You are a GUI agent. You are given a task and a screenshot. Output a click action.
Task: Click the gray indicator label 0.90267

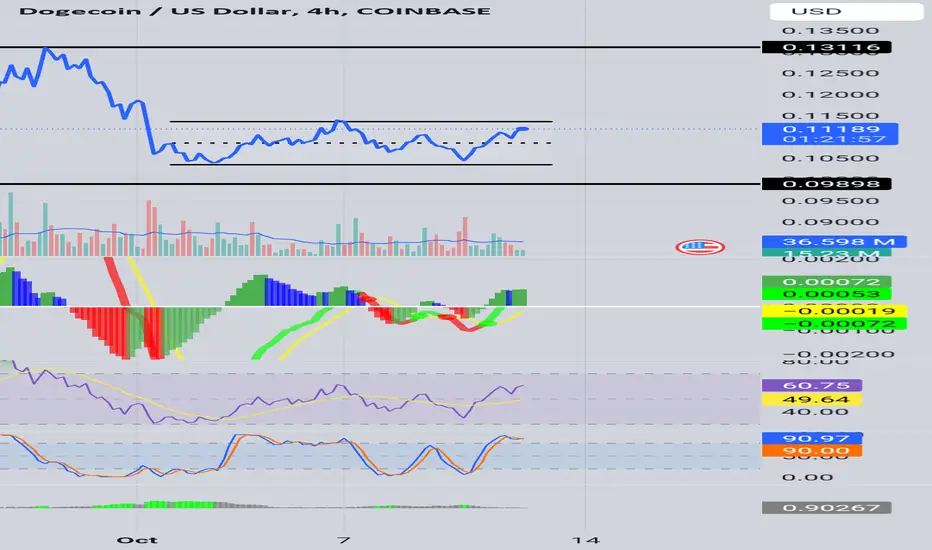pos(826,507)
